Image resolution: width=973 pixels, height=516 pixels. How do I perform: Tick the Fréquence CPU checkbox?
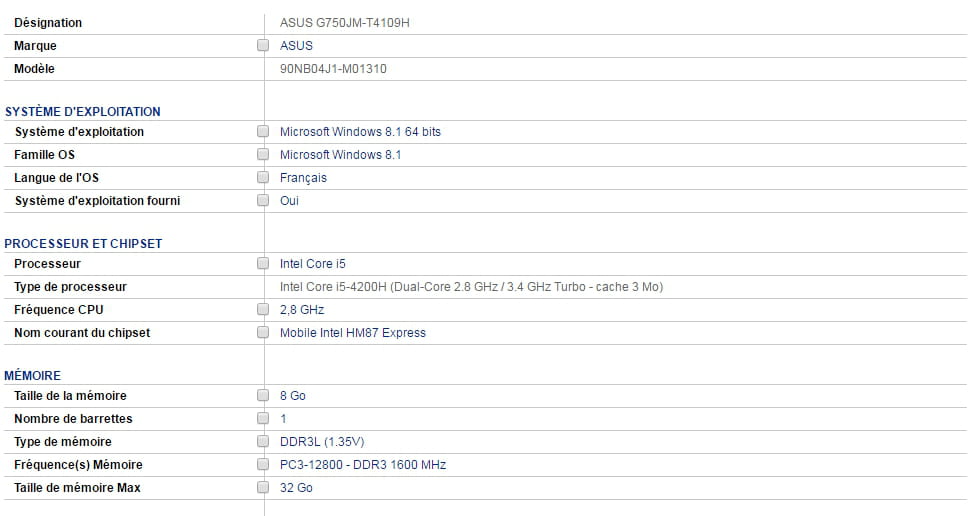click(263, 310)
